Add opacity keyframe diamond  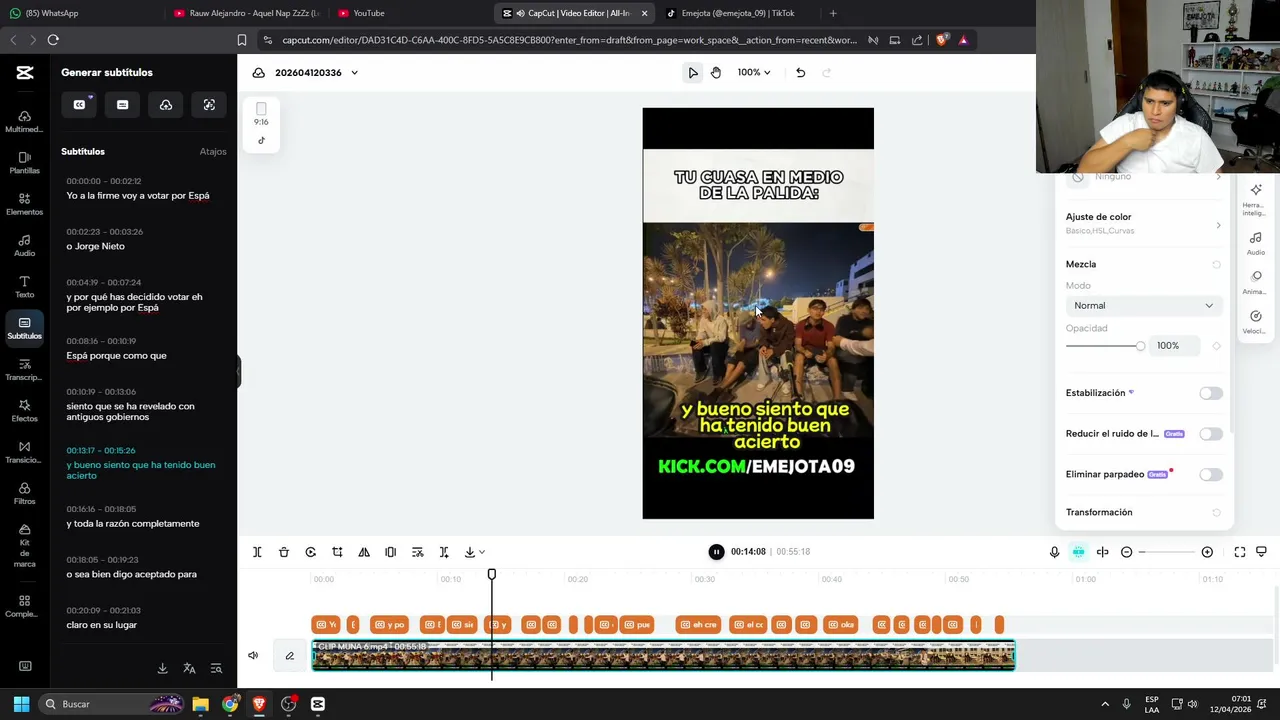(x=1216, y=346)
